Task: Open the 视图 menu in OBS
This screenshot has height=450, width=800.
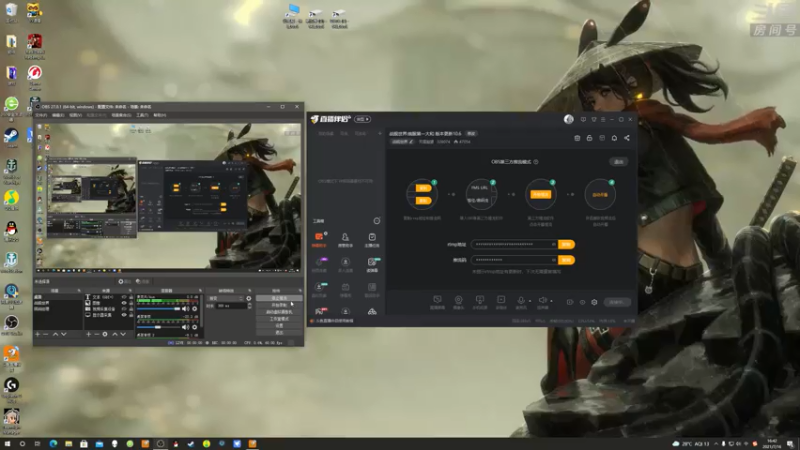Action: click(x=76, y=115)
